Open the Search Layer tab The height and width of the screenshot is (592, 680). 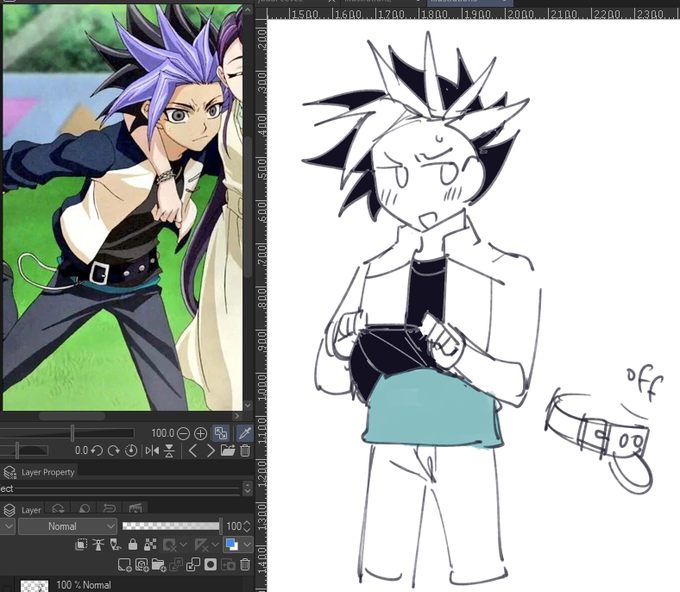(58, 508)
